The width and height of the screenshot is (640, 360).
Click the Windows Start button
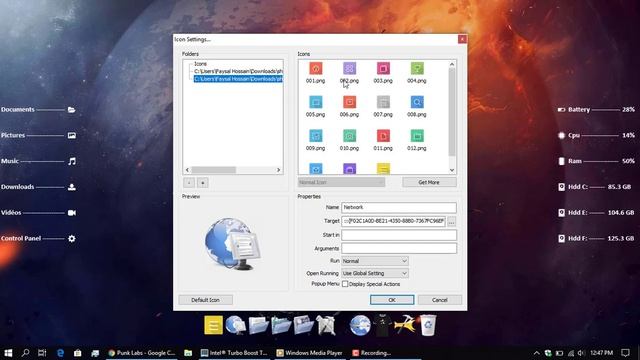(8, 353)
